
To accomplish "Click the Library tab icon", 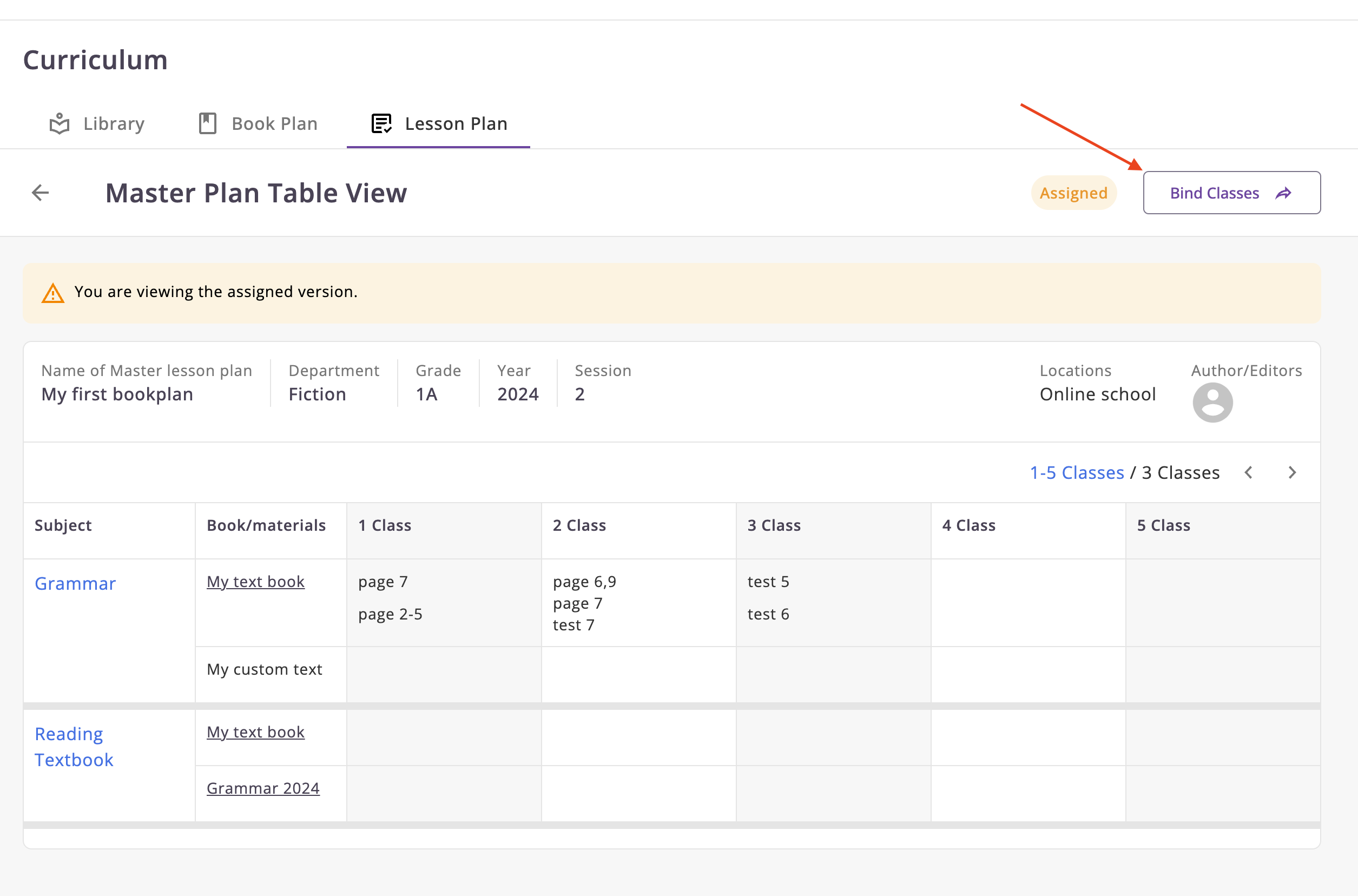I will (x=60, y=123).
